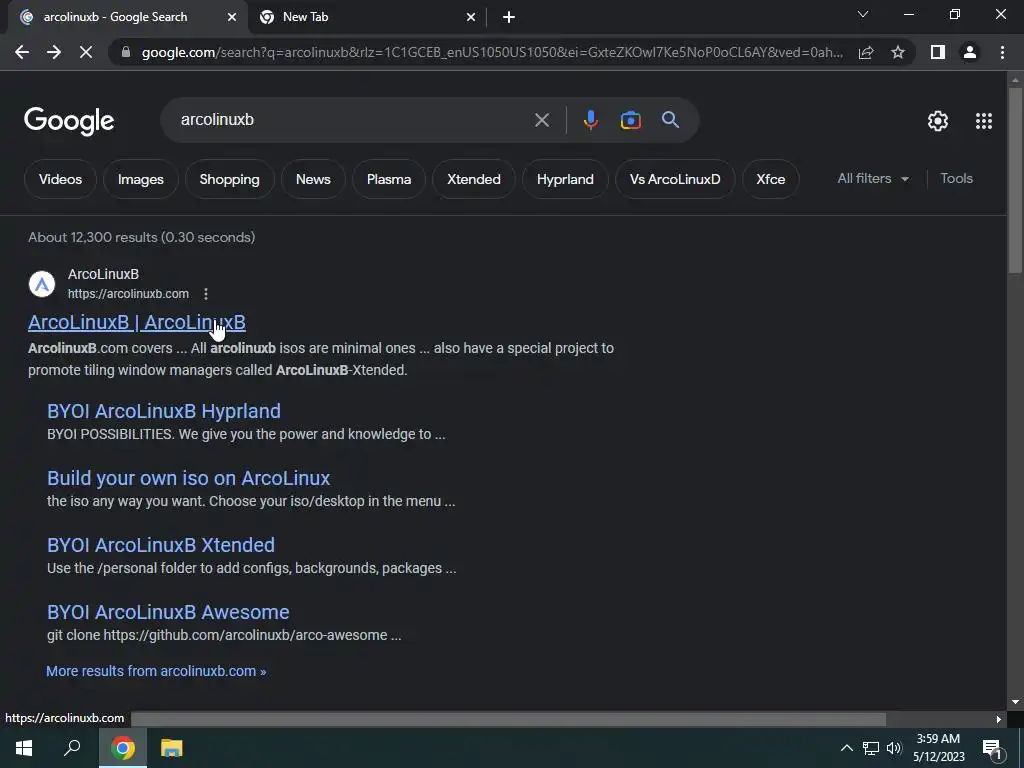Open File Explorer from the taskbar
1024x768 pixels.
coord(172,748)
